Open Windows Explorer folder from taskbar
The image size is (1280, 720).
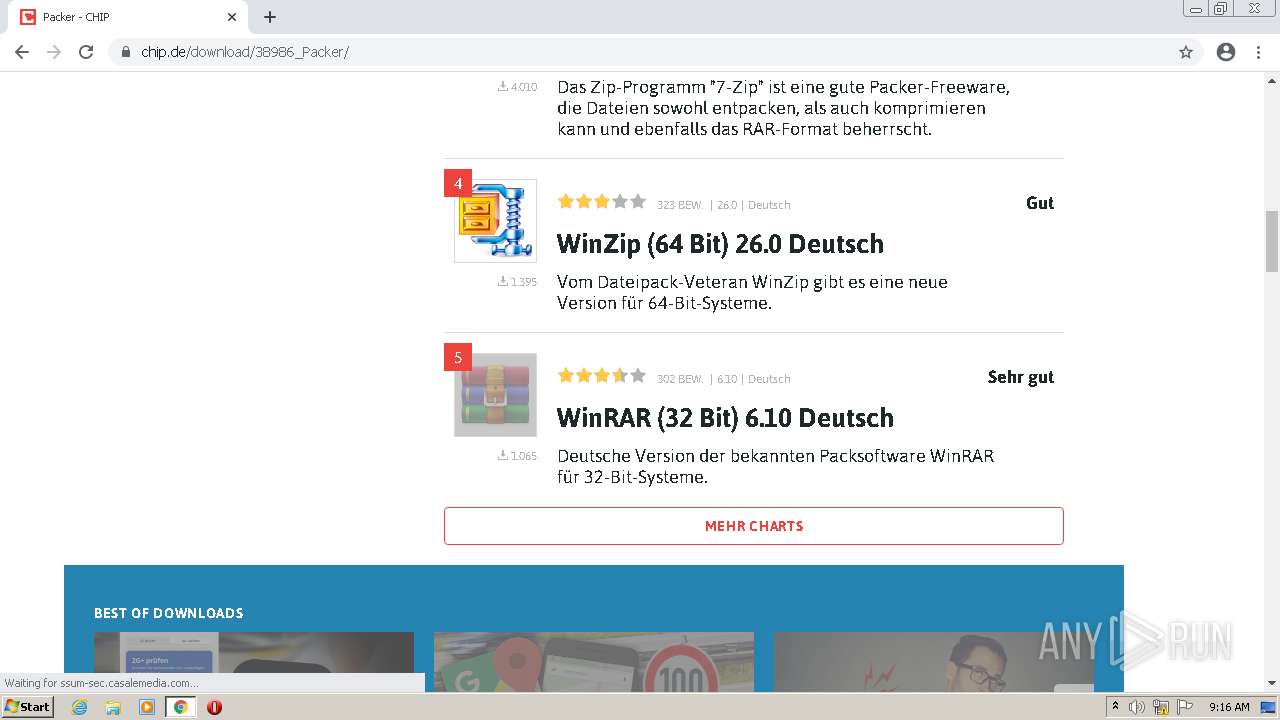coord(113,707)
